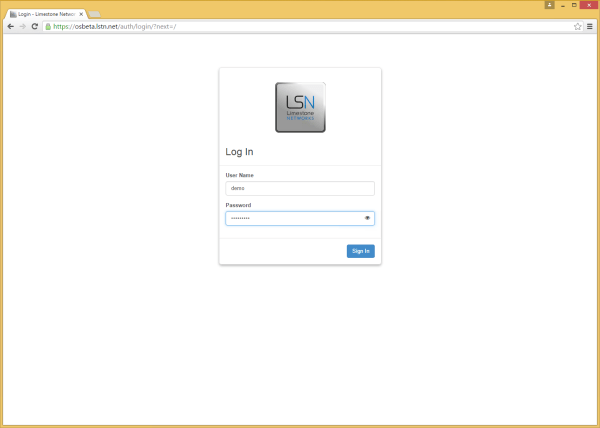The width and height of the screenshot is (600, 428).
Task: Click the Log In heading
Action: [239, 152]
